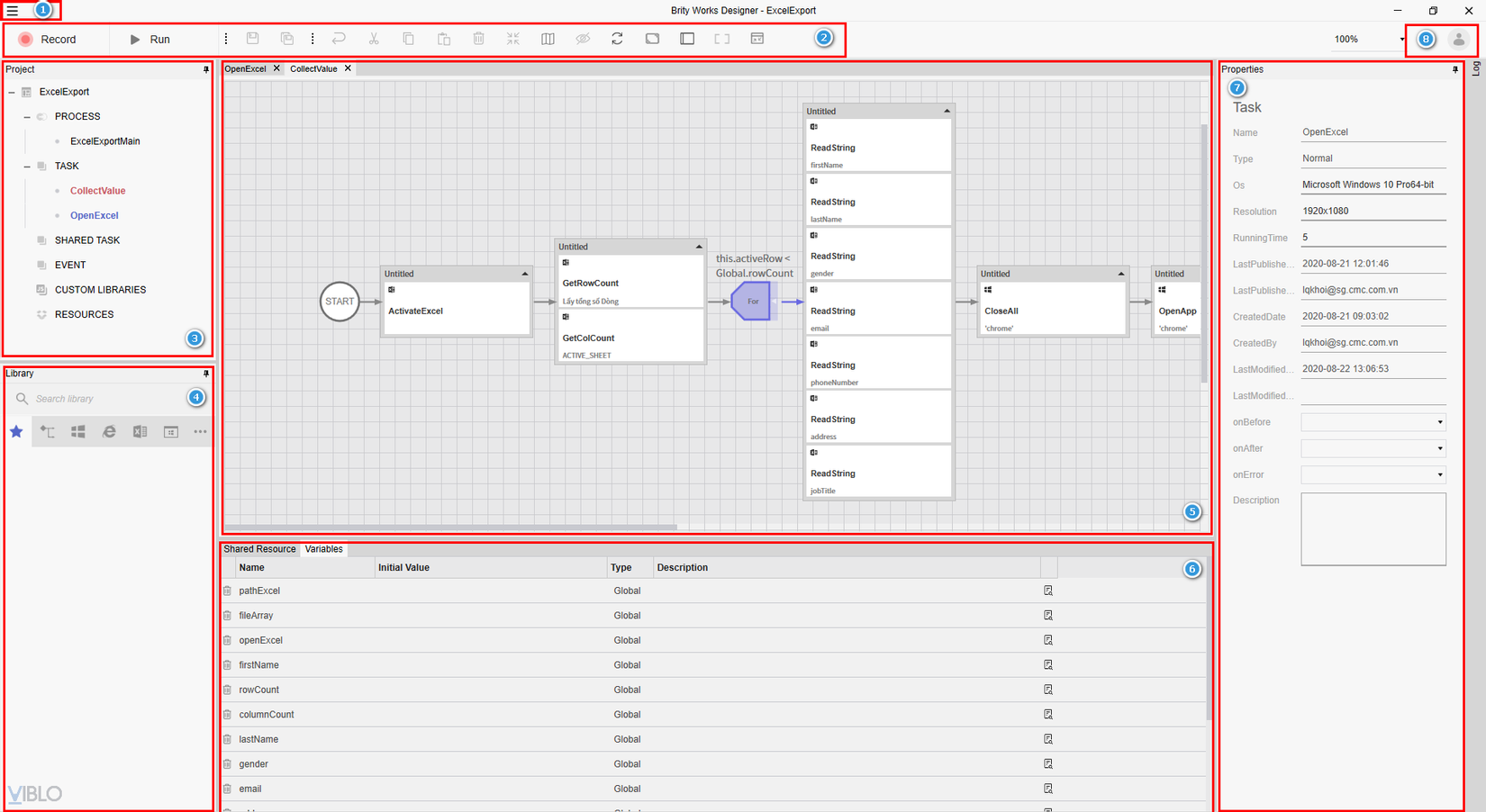Collapse the TASK tree node
The height and width of the screenshot is (812, 1486).
[x=27, y=167]
